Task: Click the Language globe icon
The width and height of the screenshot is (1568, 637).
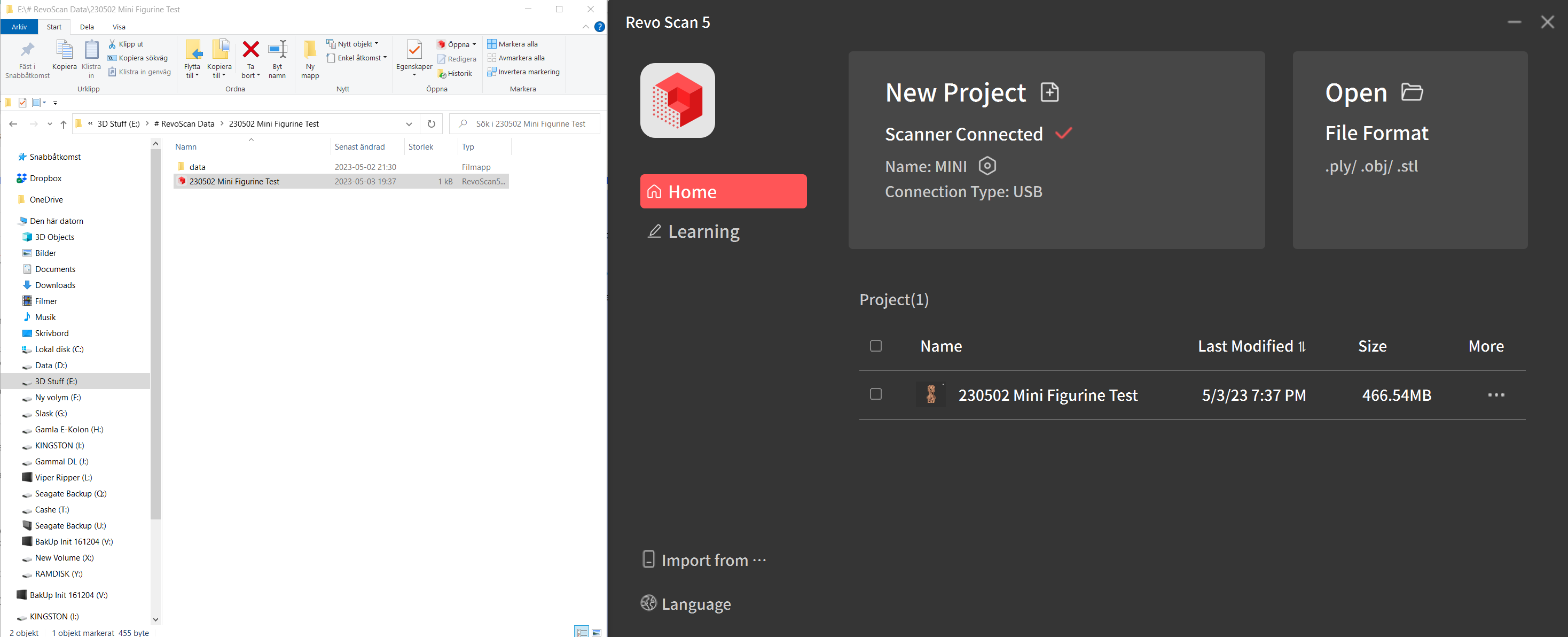Action: point(648,603)
